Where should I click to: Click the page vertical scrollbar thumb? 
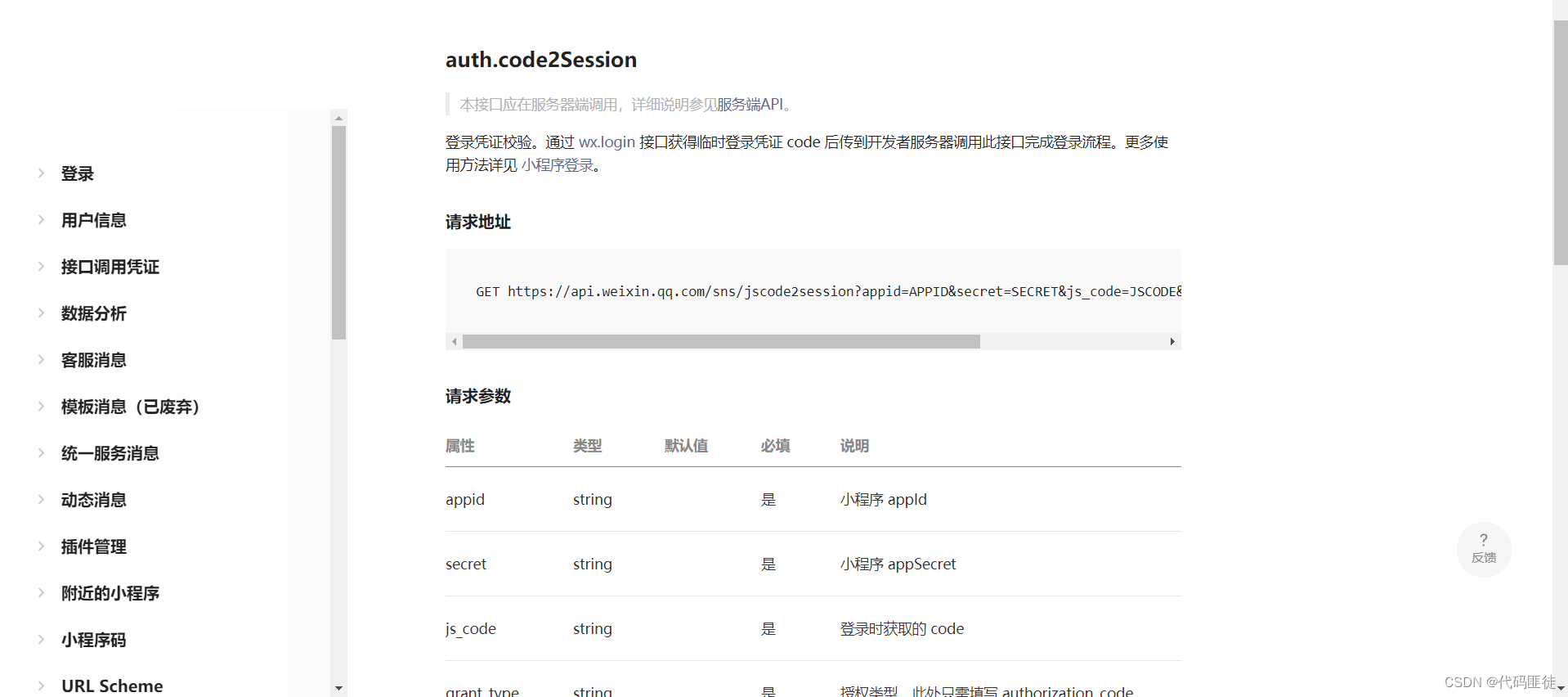(x=1561, y=142)
